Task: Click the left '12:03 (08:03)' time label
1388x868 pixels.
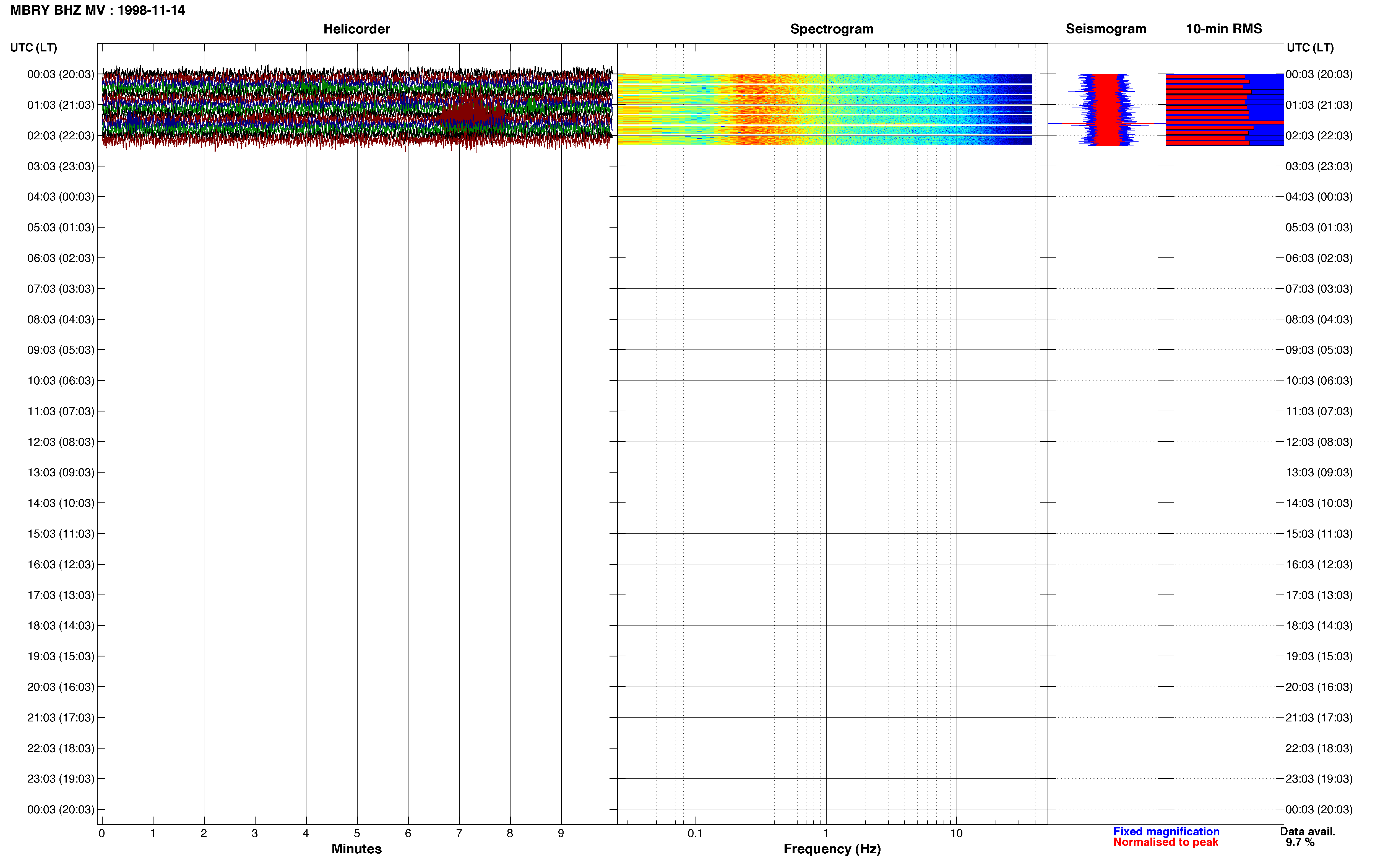Action: 60,442
